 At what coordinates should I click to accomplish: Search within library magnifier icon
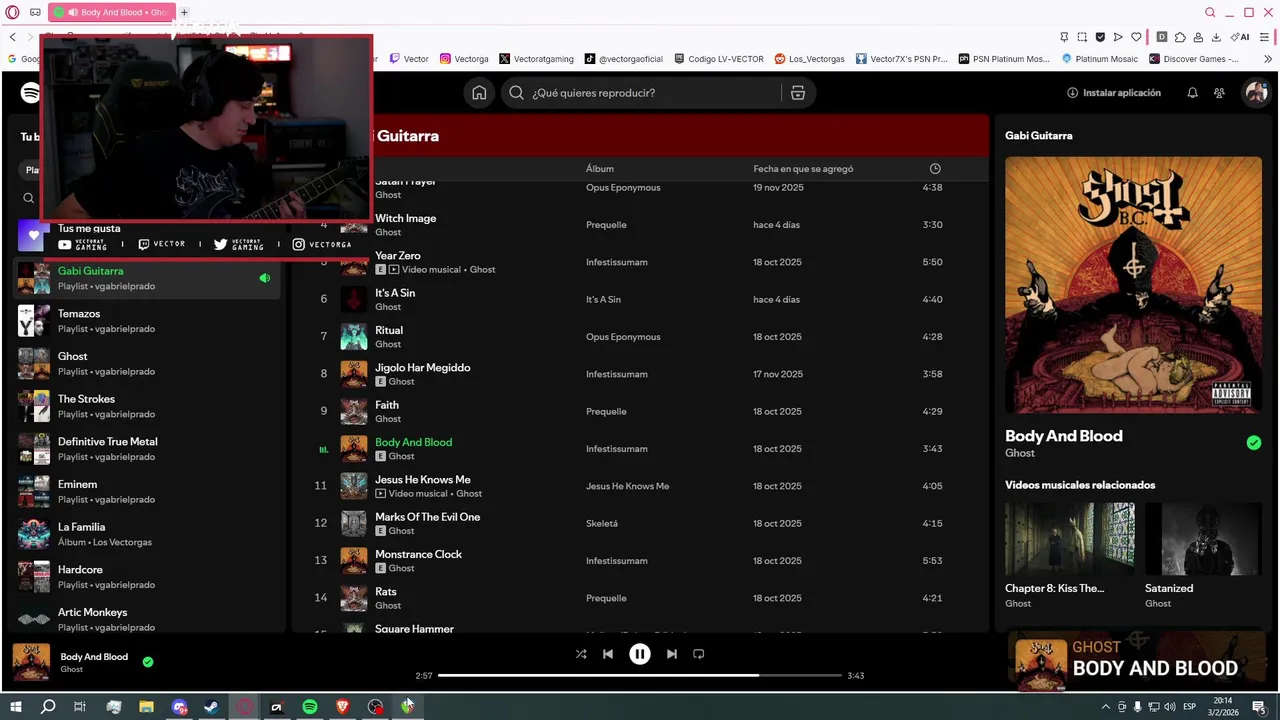tap(28, 198)
